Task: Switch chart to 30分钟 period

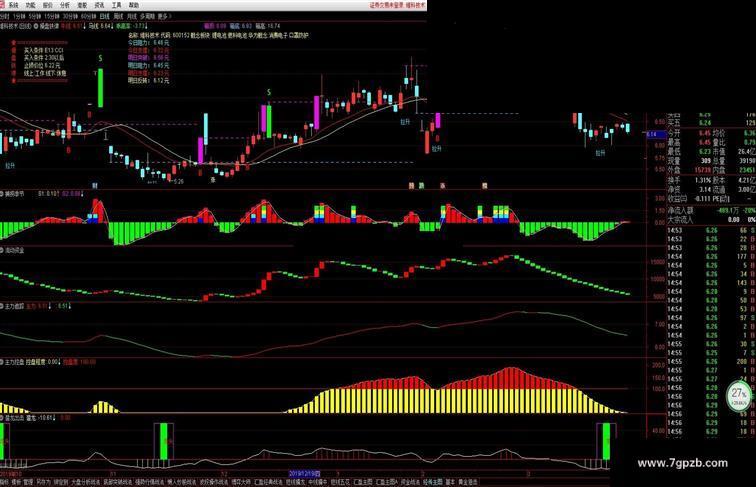Action: (x=70, y=16)
